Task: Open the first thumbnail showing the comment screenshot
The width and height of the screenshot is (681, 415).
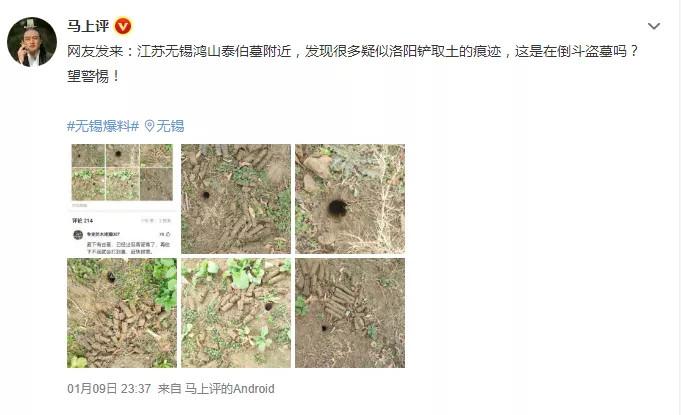Action: (122, 199)
